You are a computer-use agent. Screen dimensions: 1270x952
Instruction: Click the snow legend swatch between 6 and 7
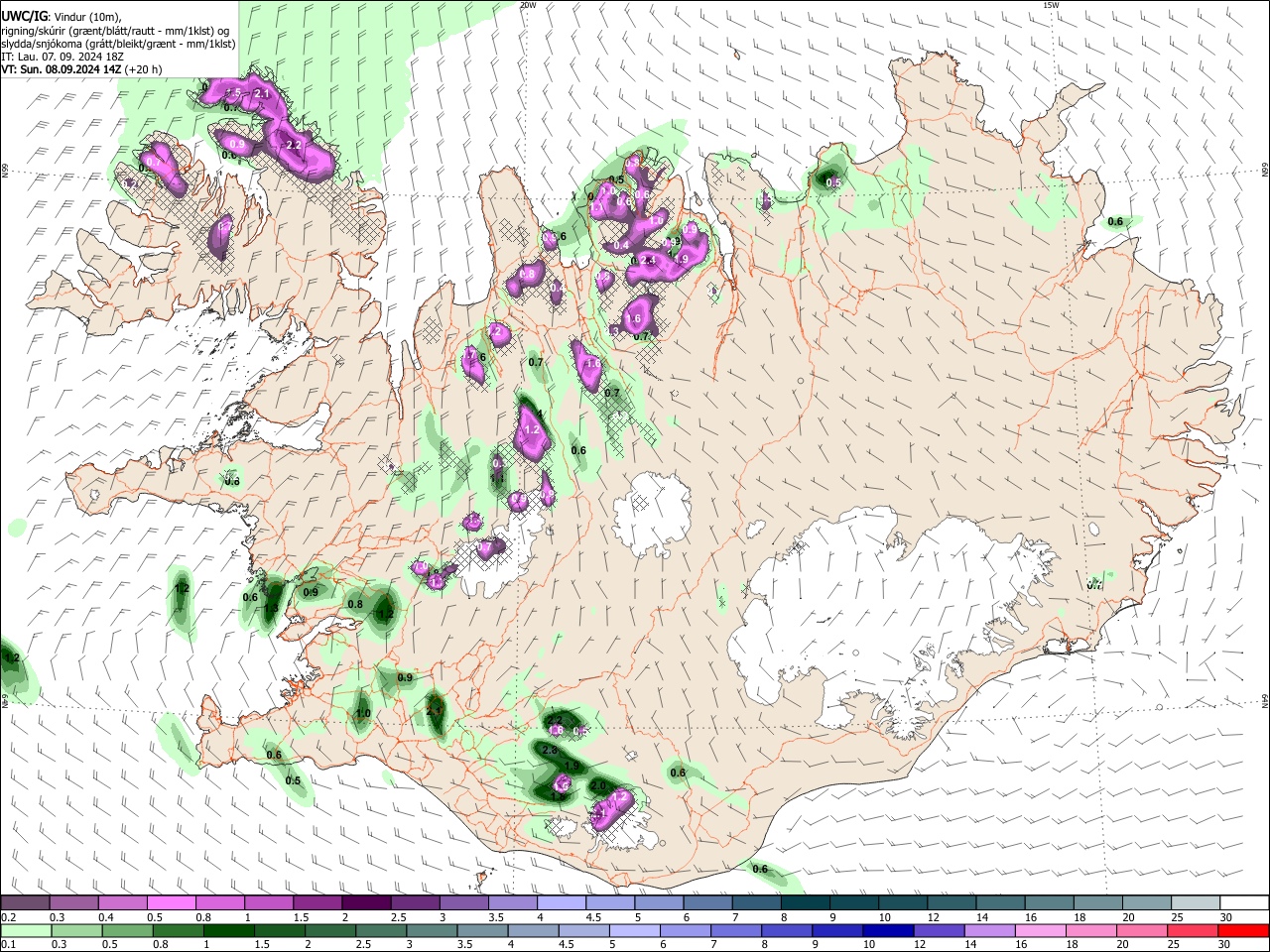point(707,903)
